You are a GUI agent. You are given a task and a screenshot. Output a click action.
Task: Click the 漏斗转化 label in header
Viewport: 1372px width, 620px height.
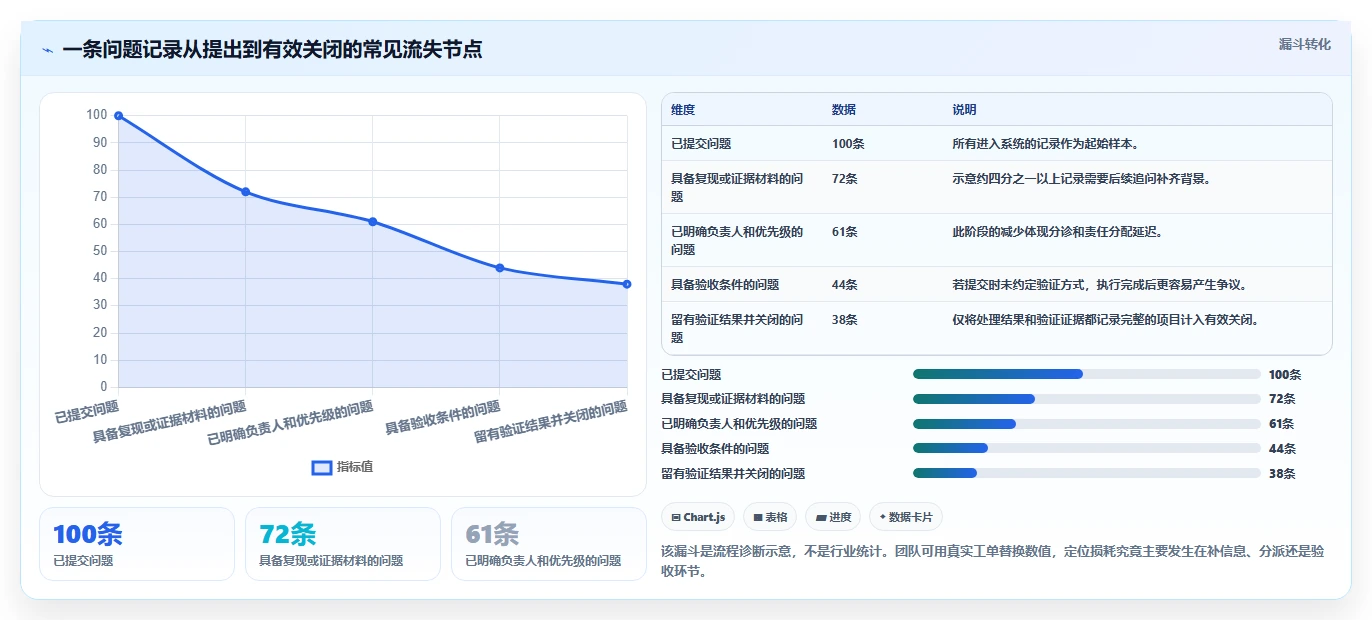coord(1304,44)
